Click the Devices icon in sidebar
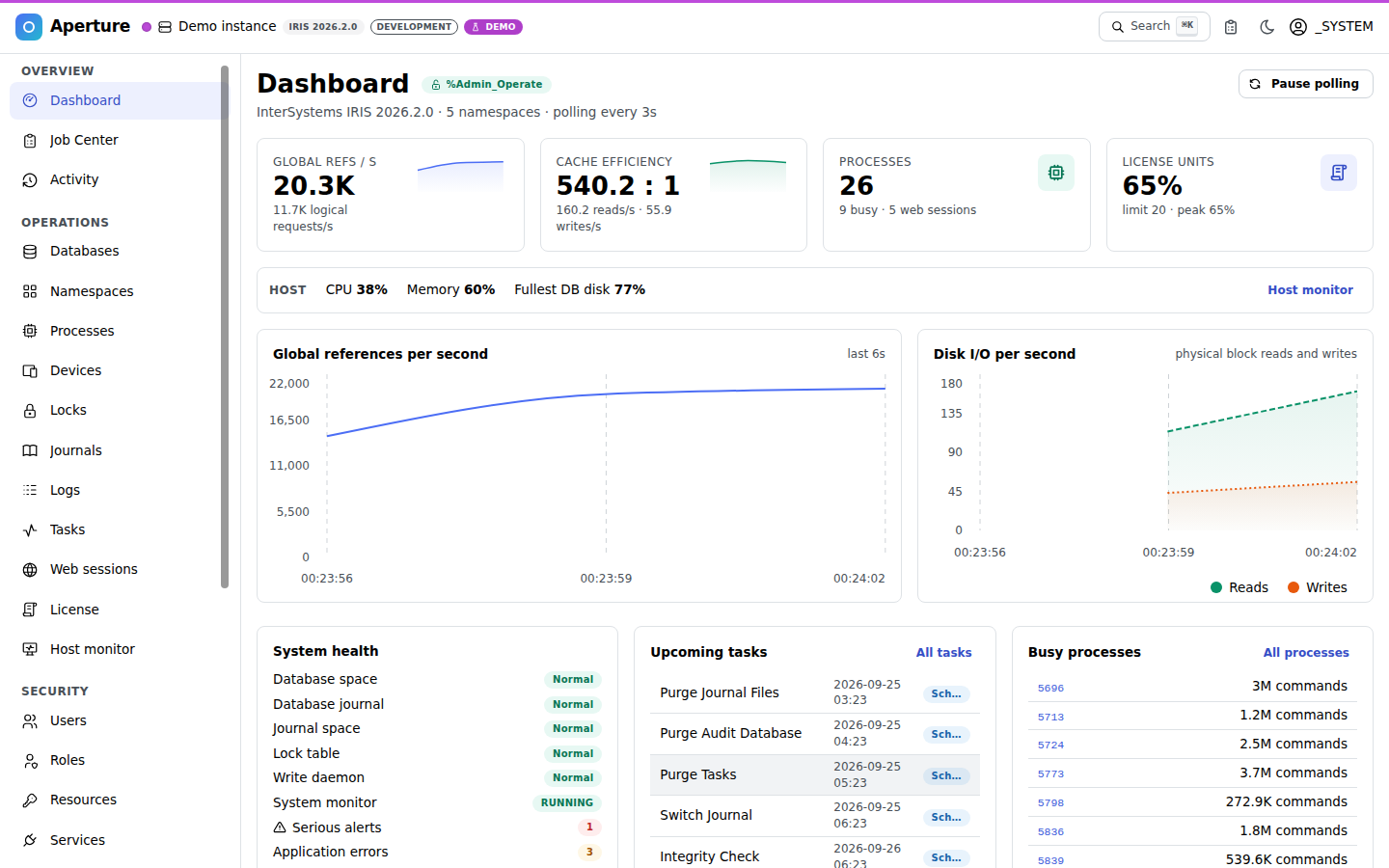The image size is (1389, 868). (x=30, y=370)
